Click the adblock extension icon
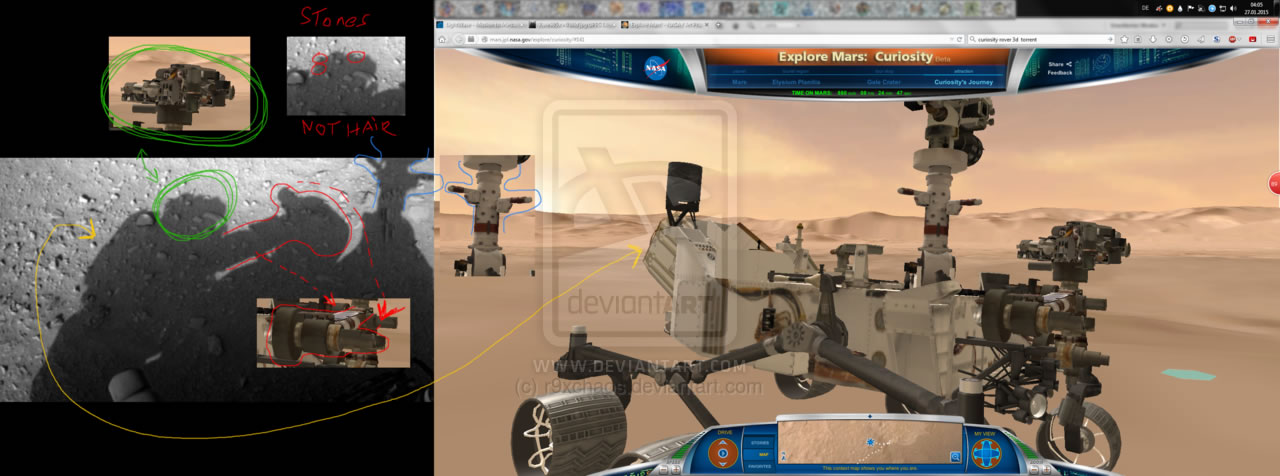 tap(1232, 39)
